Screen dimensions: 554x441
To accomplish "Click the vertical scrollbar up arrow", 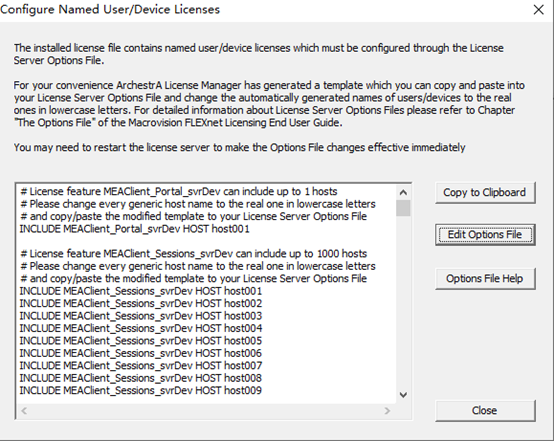I will (403, 193).
